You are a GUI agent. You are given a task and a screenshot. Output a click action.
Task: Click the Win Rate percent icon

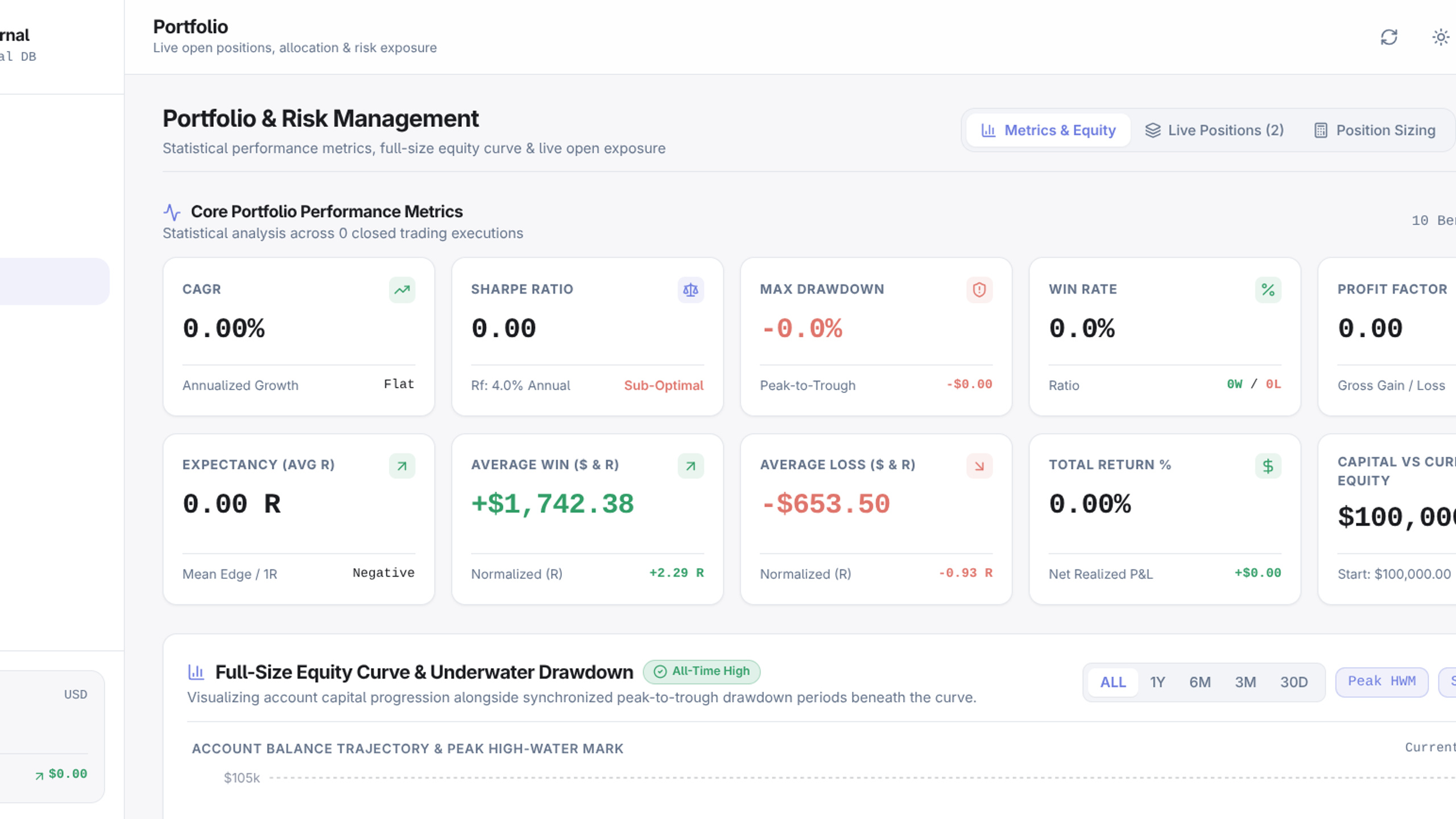coord(1268,290)
